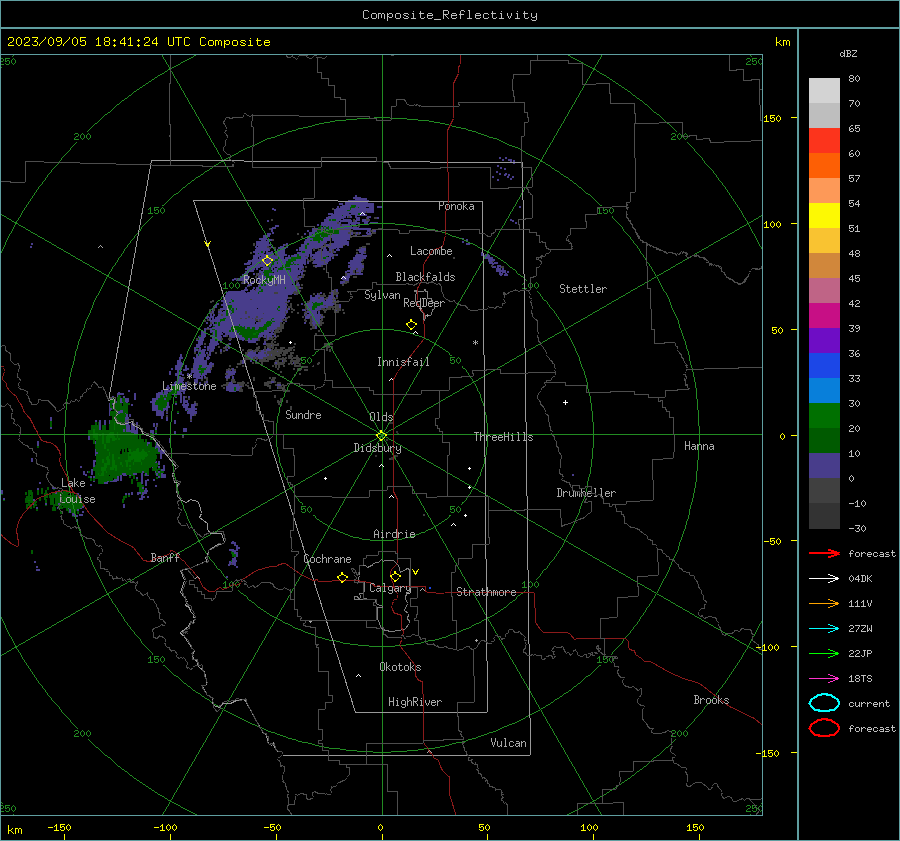The height and width of the screenshot is (841, 900).
Task: Click the Lake Louise label
Action: (x=77, y=491)
